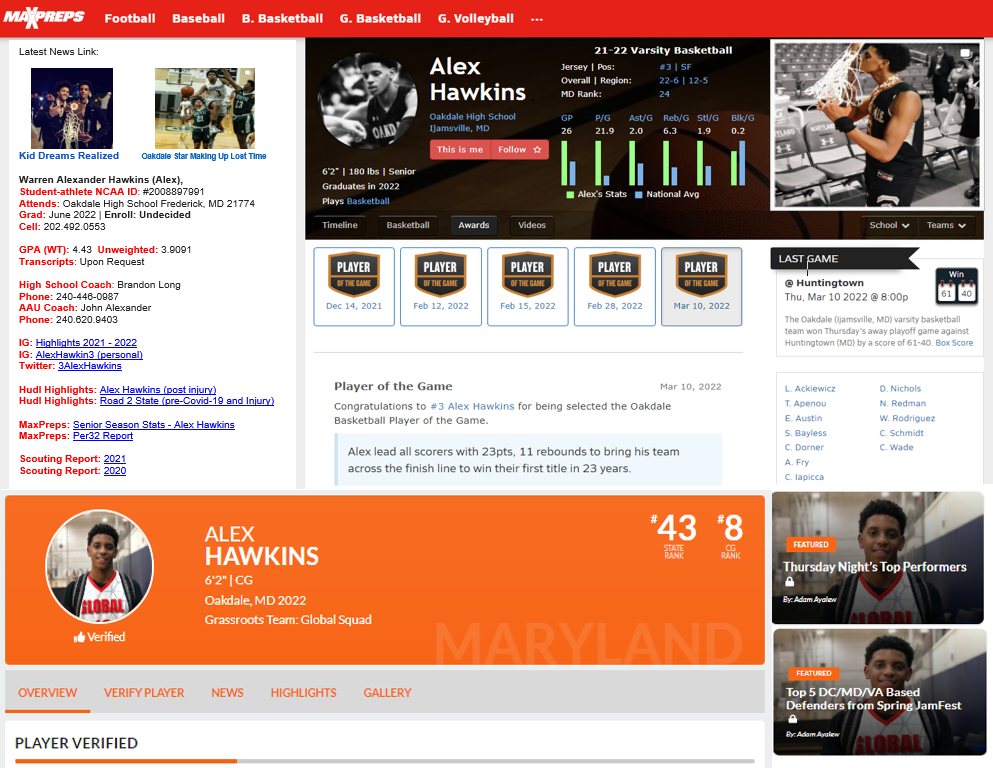Click the Verified thumbs-up icon

coord(79,637)
